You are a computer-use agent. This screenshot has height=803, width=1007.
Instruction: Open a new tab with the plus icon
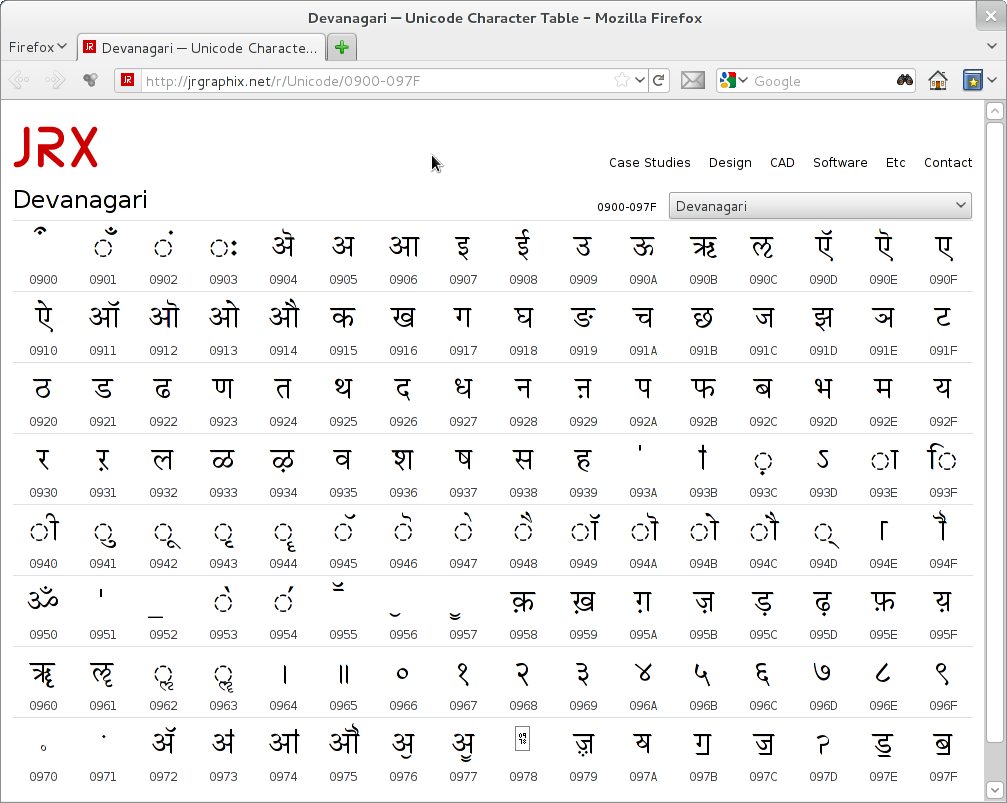pyautogui.click(x=341, y=46)
